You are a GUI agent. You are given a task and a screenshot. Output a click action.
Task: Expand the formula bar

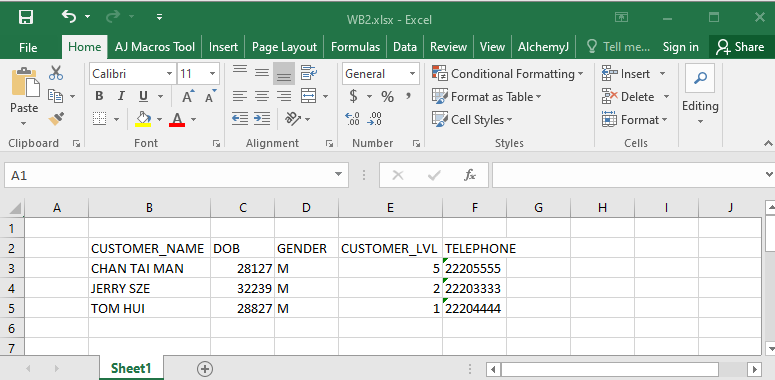(x=769, y=174)
